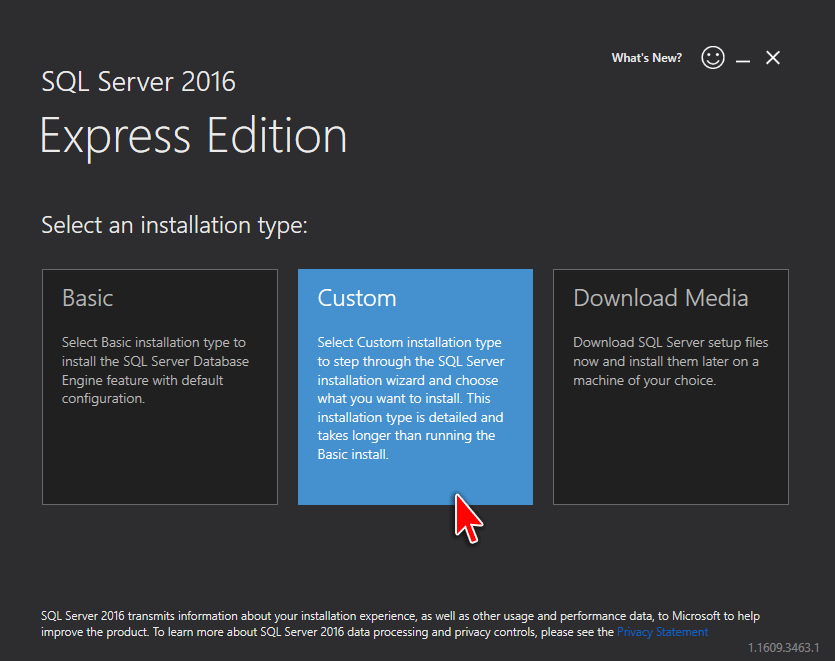Click the 'Select an installation type:' label
Image resolution: width=835 pixels, height=661 pixels.
[175, 225]
